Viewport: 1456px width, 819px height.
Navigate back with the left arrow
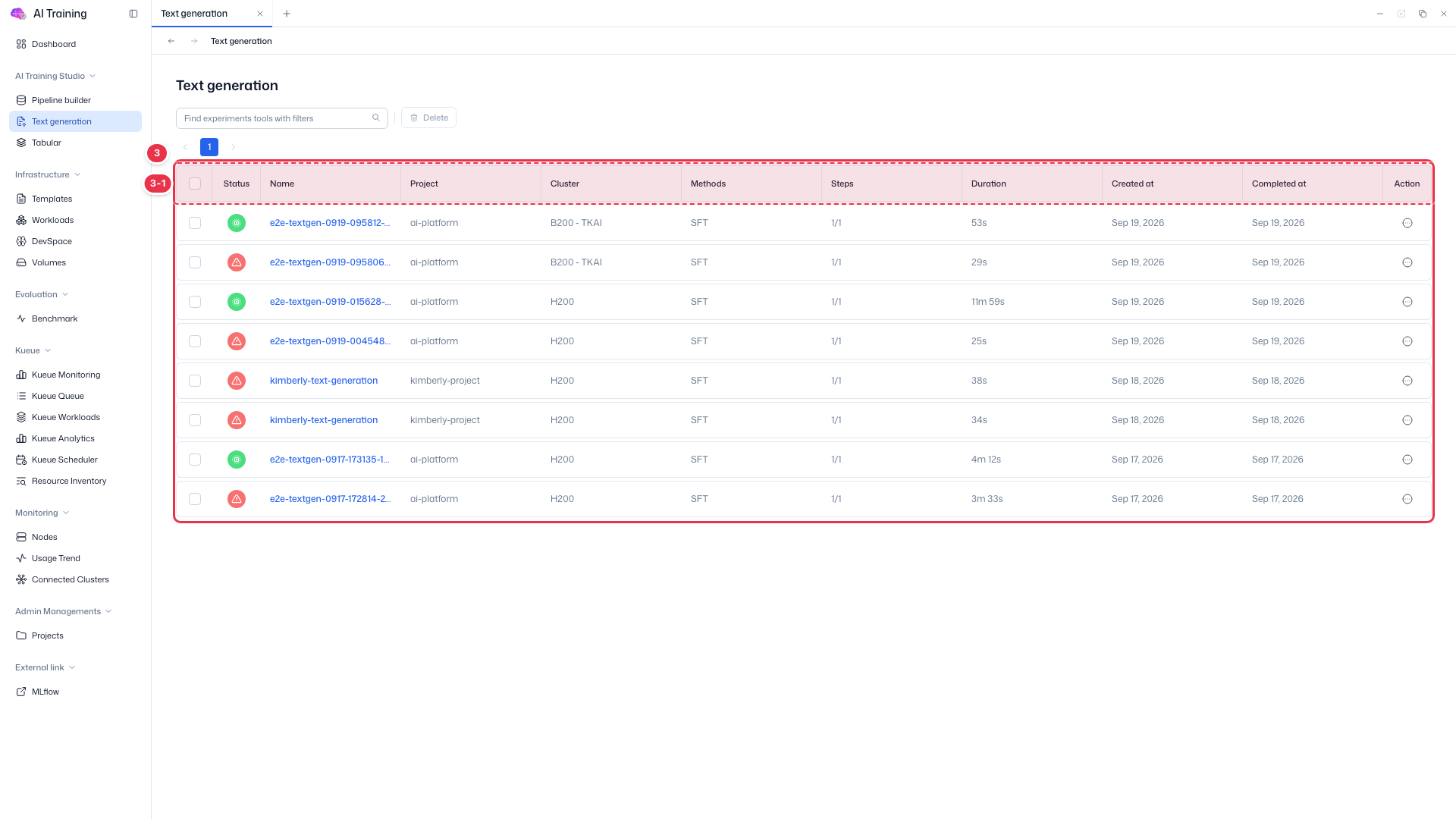click(x=171, y=41)
